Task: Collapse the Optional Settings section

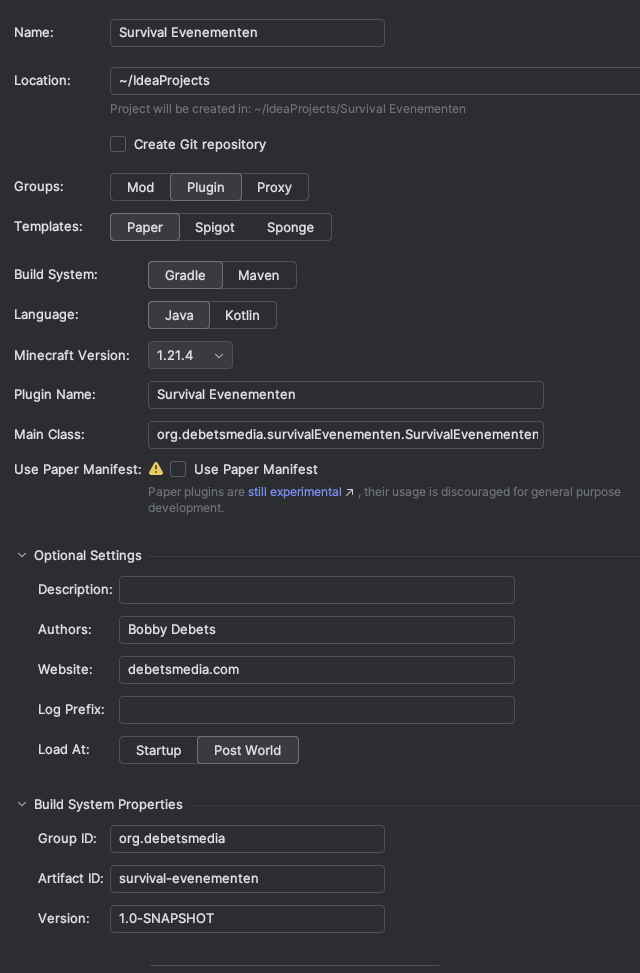Action: click(22, 555)
